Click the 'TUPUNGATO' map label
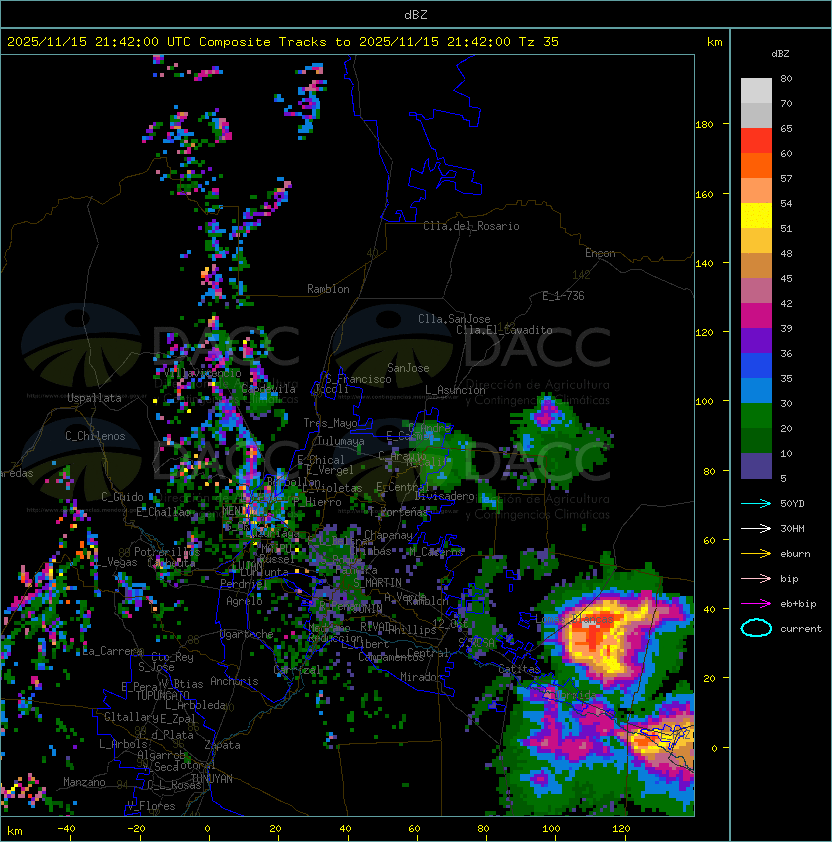The image size is (832, 842). [162, 695]
